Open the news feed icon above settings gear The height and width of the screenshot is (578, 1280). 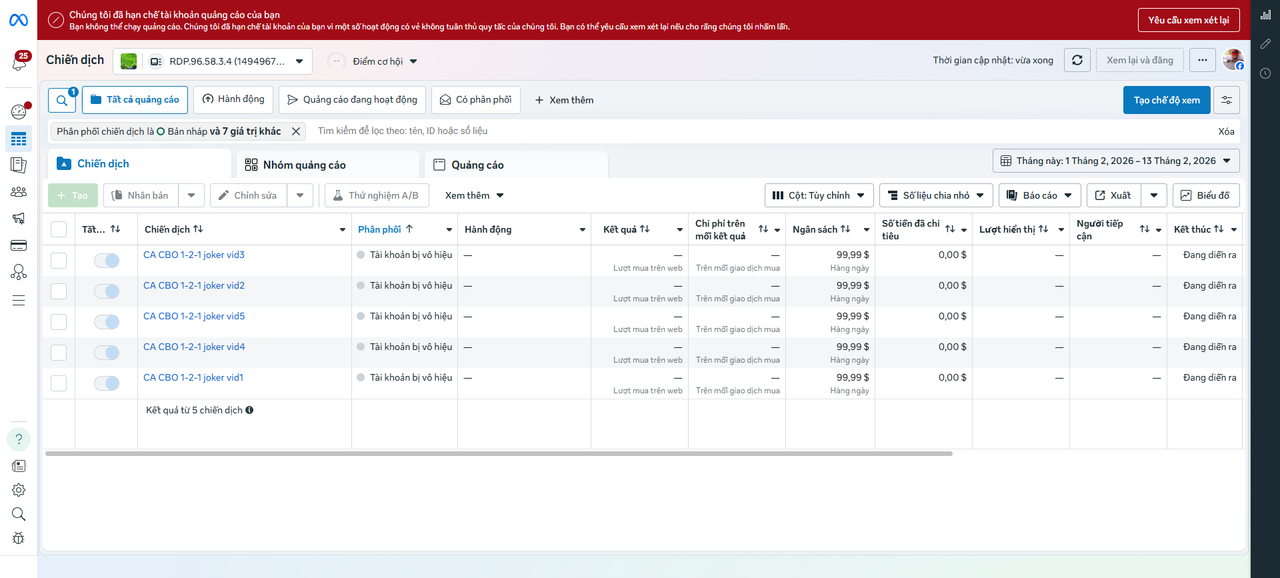coord(18,466)
